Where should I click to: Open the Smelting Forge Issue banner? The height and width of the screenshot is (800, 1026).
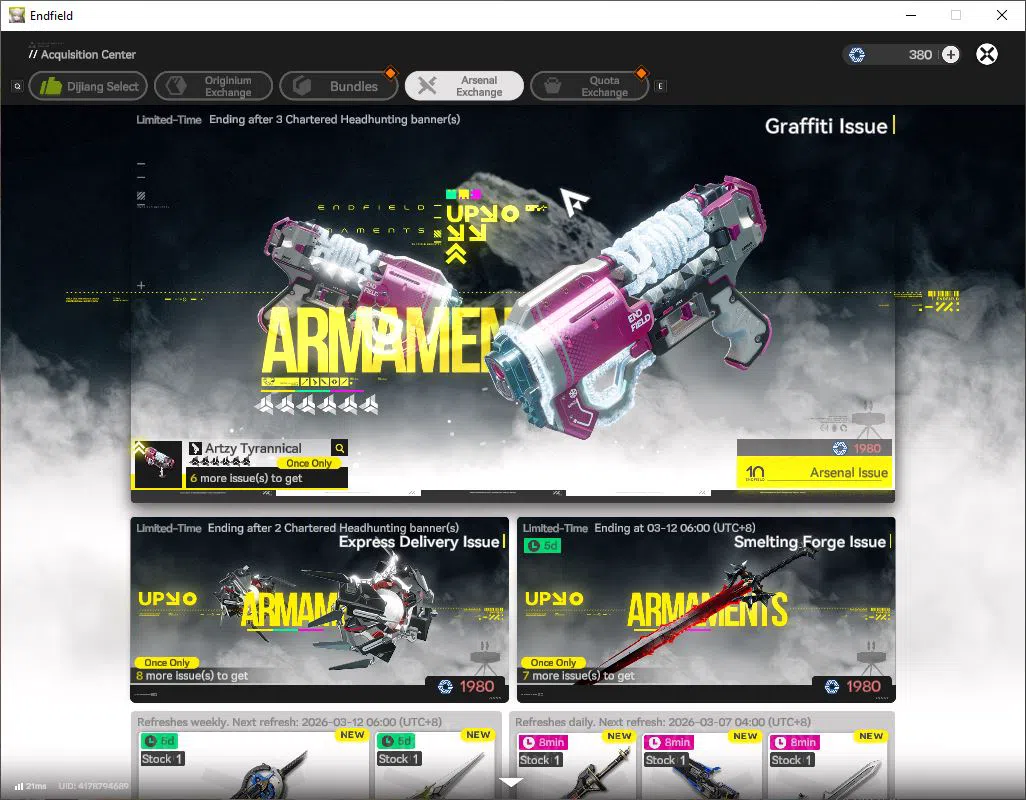click(706, 610)
